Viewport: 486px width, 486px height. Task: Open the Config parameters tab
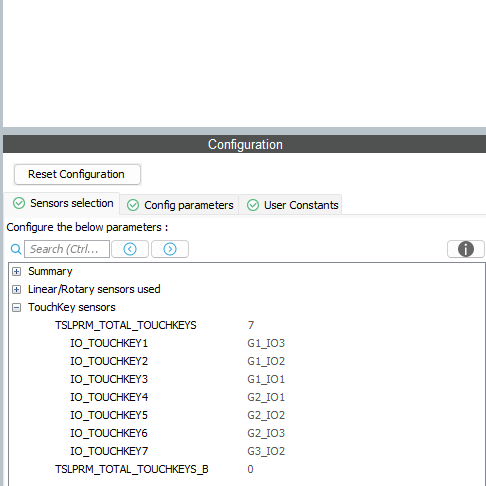[180, 205]
